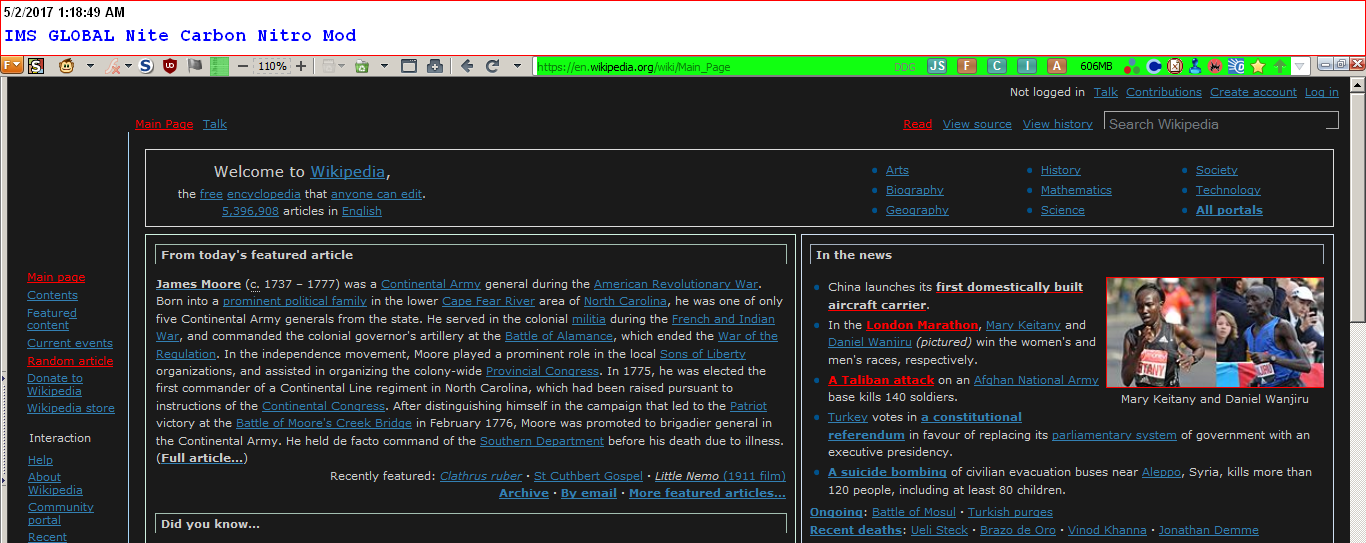Image resolution: width=1366 pixels, height=543 pixels.
Task: Click the DDG search engine label
Action: (x=905, y=67)
